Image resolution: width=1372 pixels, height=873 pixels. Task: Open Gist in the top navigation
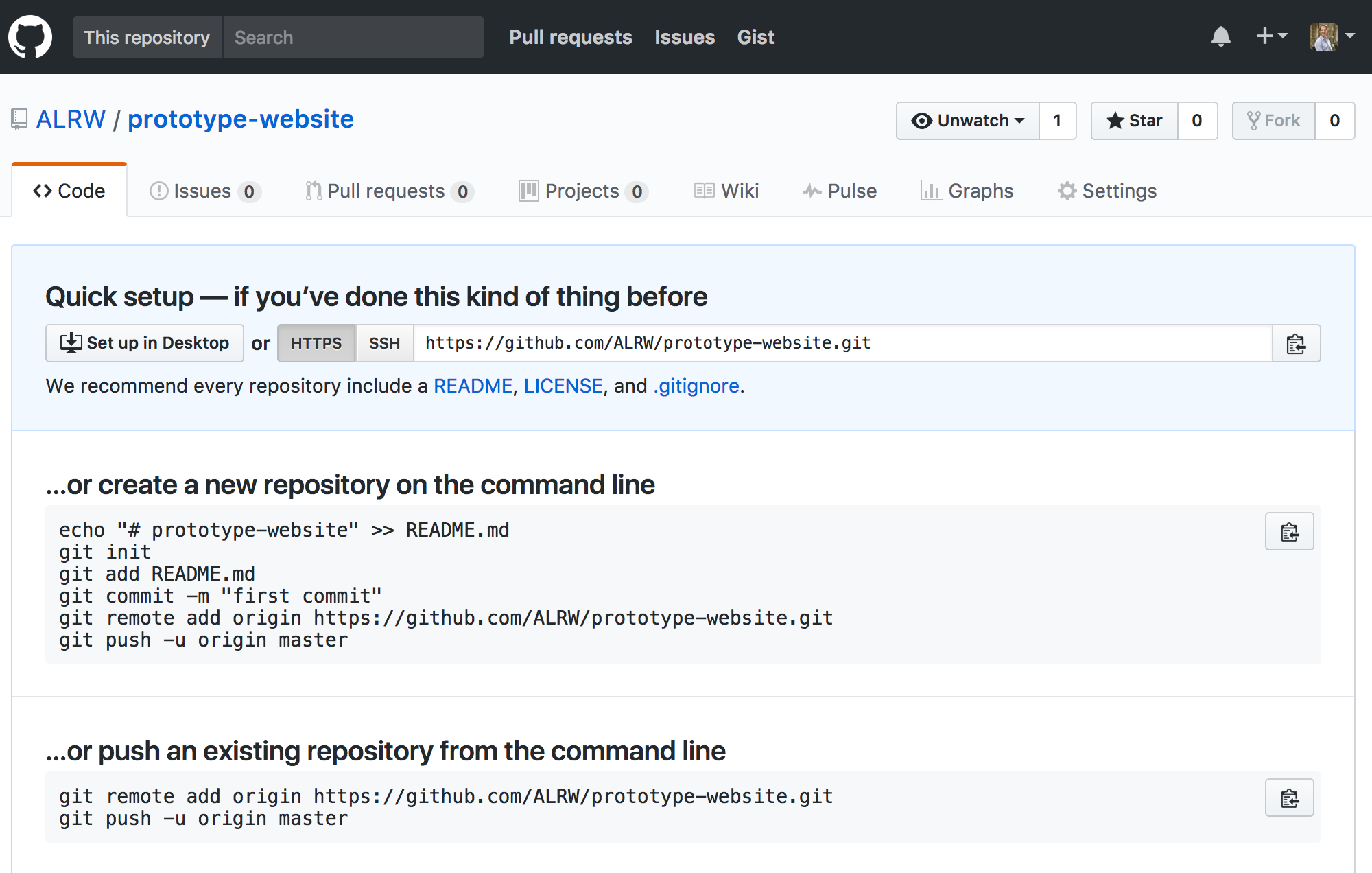tap(756, 37)
